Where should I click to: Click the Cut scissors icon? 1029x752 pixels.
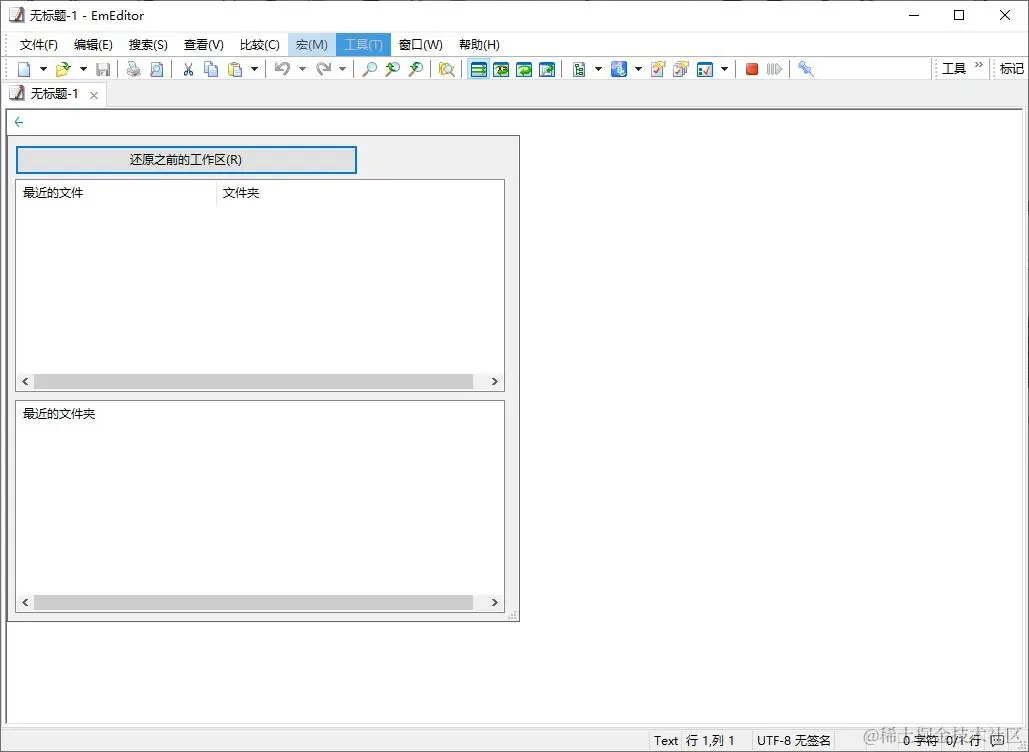click(x=188, y=69)
